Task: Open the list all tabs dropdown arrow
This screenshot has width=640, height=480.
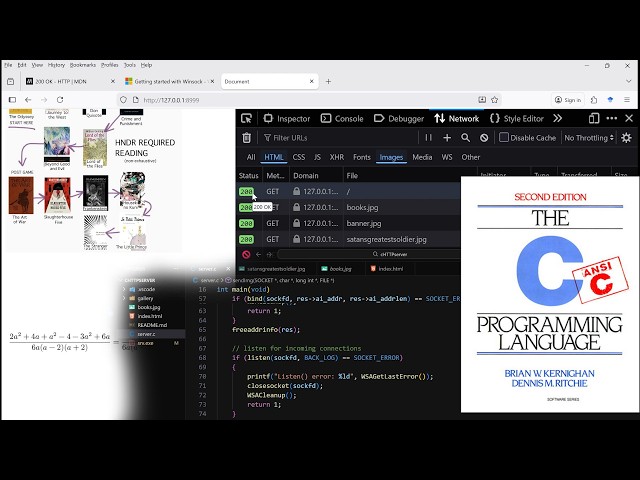Action: [629, 82]
